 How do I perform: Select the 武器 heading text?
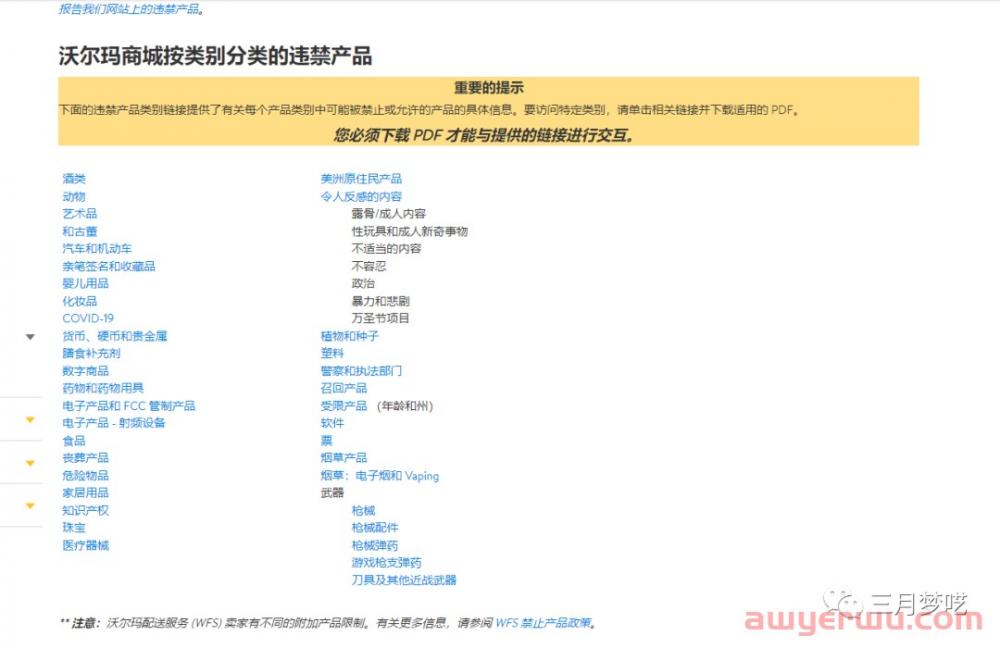point(332,492)
